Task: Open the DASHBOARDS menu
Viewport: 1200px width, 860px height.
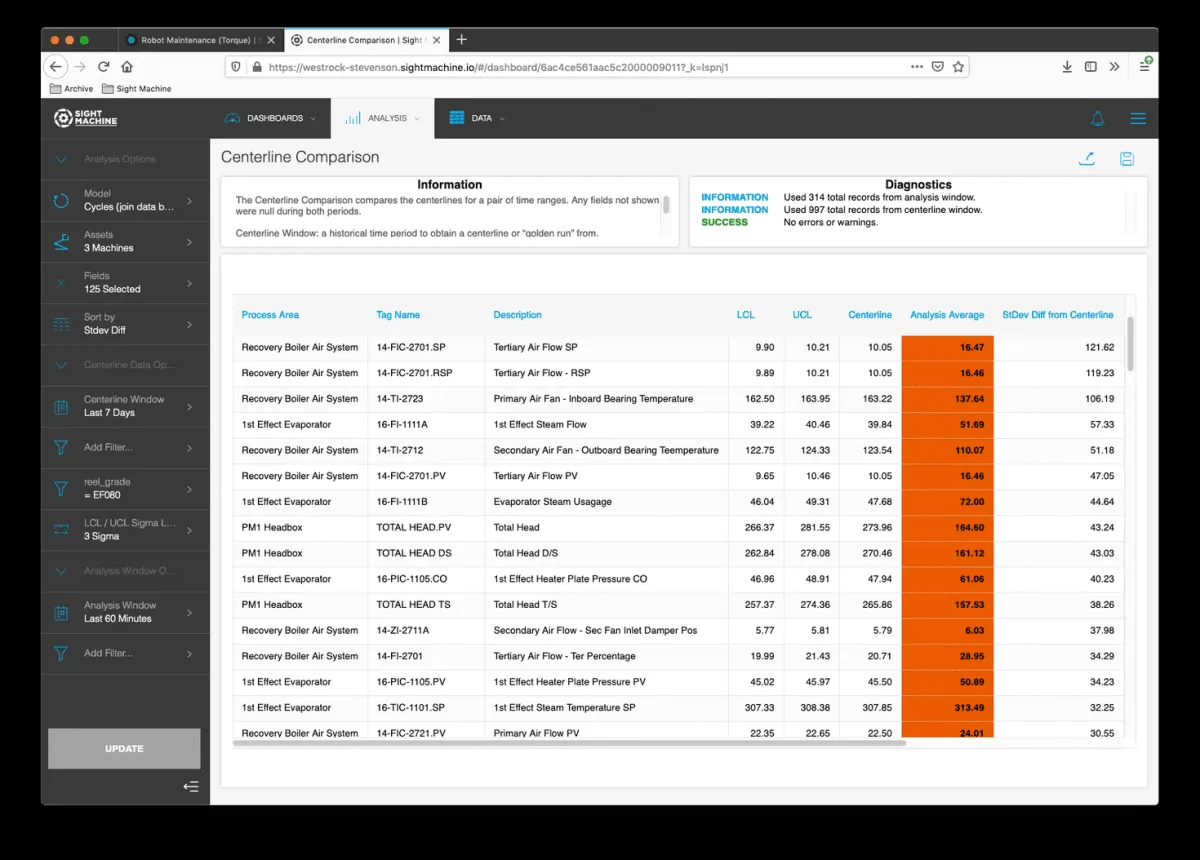Action: click(270, 118)
